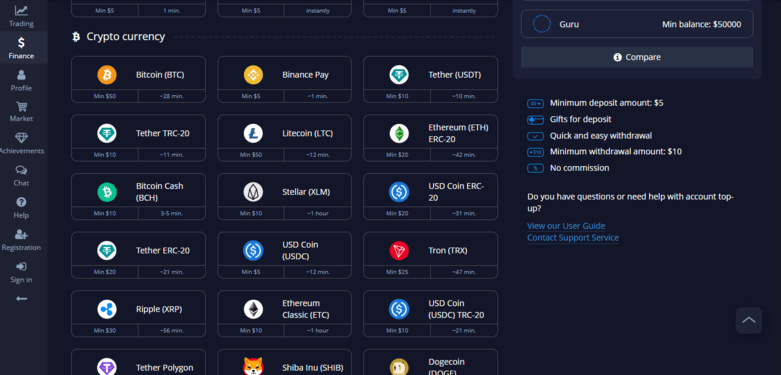781x375 pixels.
Task: Click the Bitcoin (BTC) label
Action: click(160, 75)
